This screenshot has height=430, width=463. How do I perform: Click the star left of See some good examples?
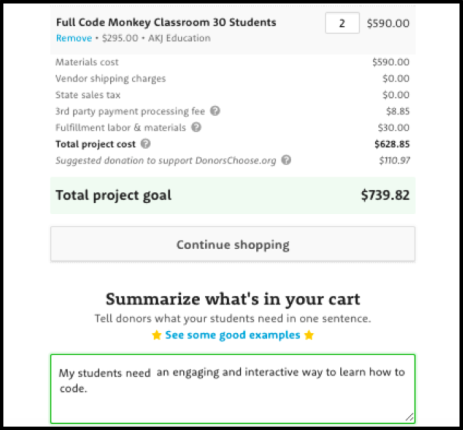[157, 335]
